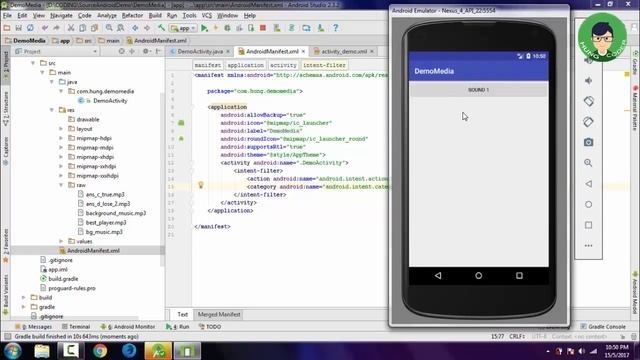Click the lightbulb intention icon in editor
Image resolution: width=640 pixels, height=360 pixels.
click(x=201, y=185)
